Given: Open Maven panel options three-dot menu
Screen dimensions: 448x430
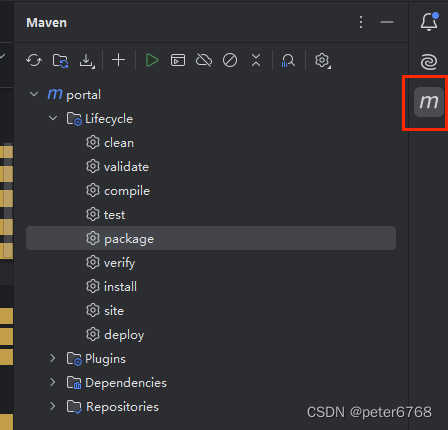Looking at the screenshot, I should (361, 22).
